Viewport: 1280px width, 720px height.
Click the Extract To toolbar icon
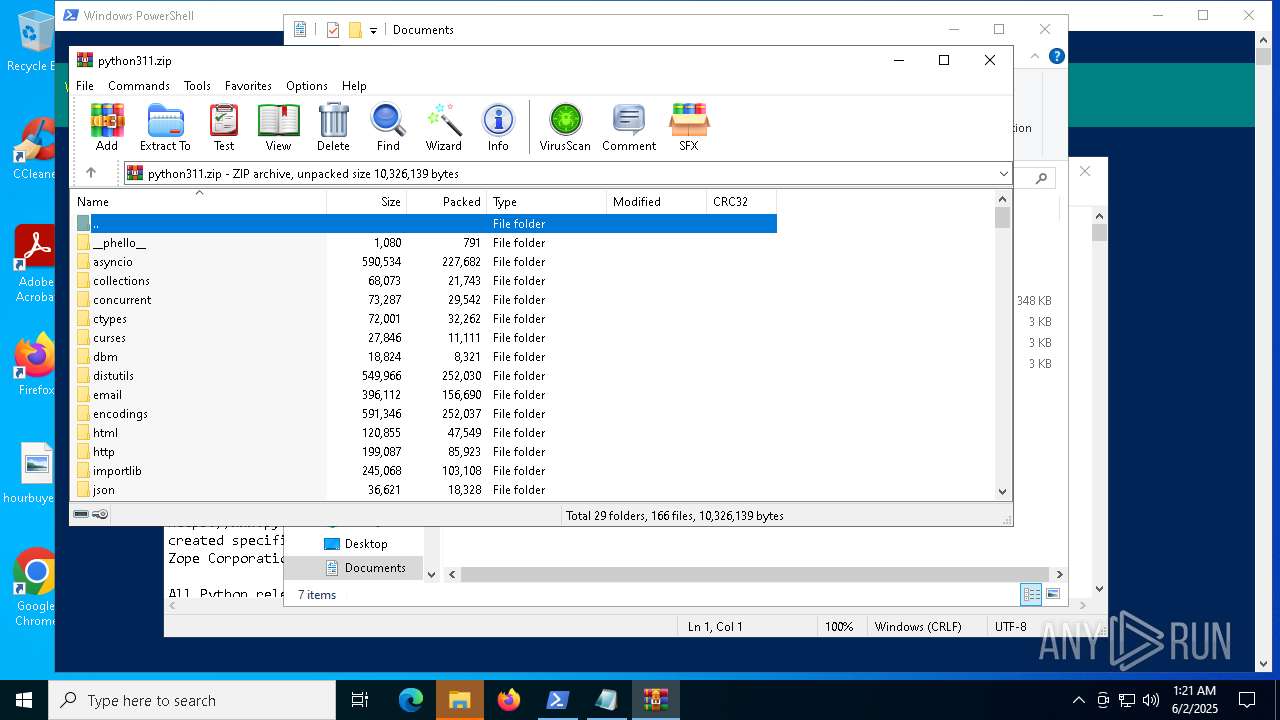165,127
